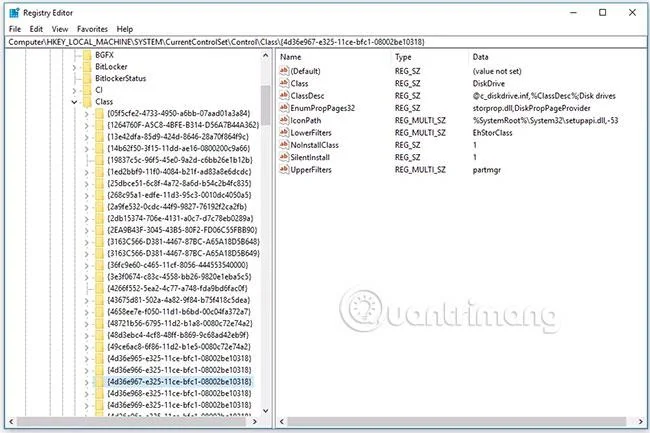This screenshot has height=433, width=650.
Task: Click the registry path address bar
Action: pyautogui.click(x=327, y=42)
